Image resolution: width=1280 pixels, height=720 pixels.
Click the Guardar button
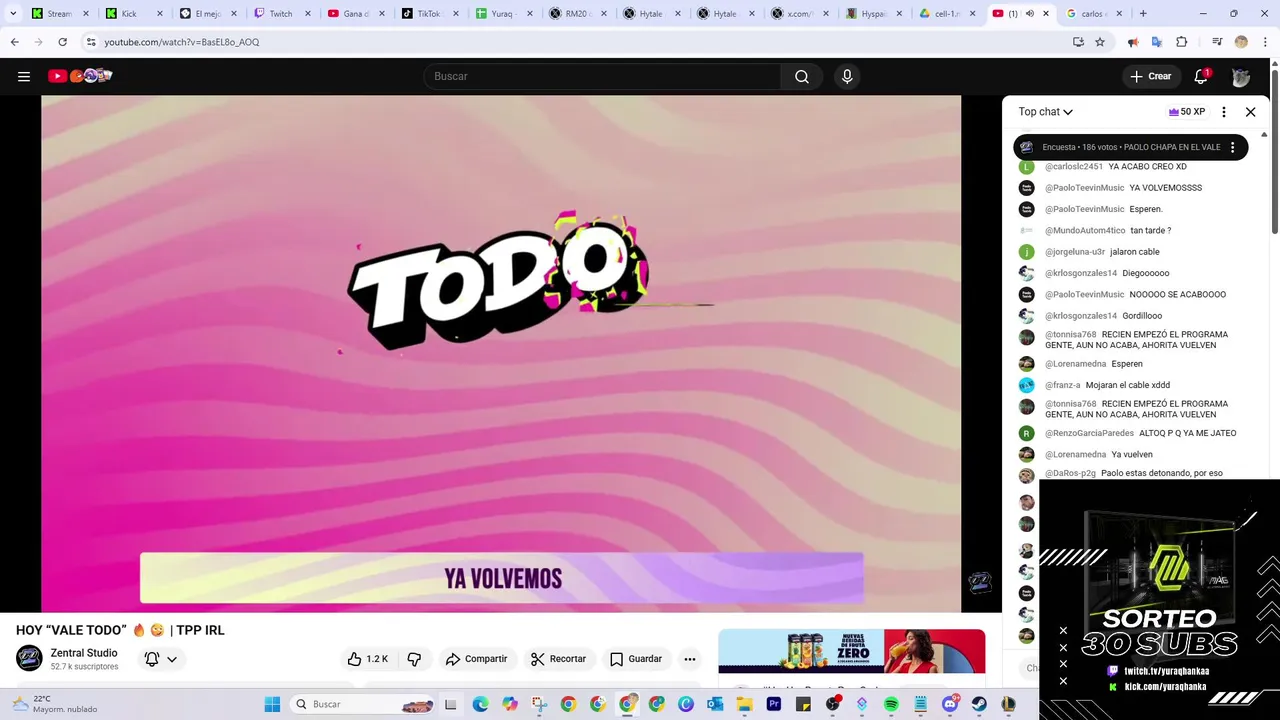point(636,659)
